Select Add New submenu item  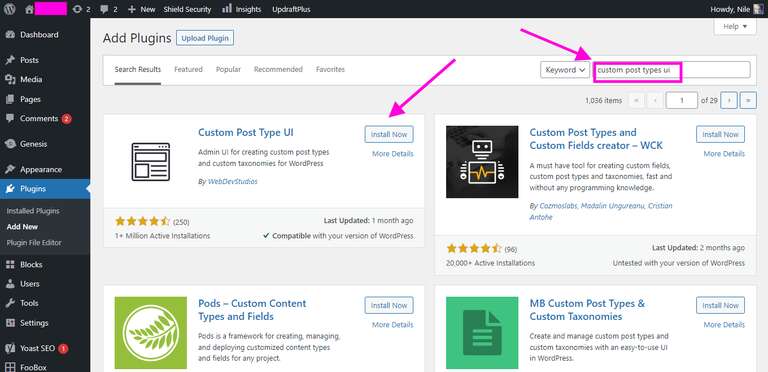click(22, 227)
